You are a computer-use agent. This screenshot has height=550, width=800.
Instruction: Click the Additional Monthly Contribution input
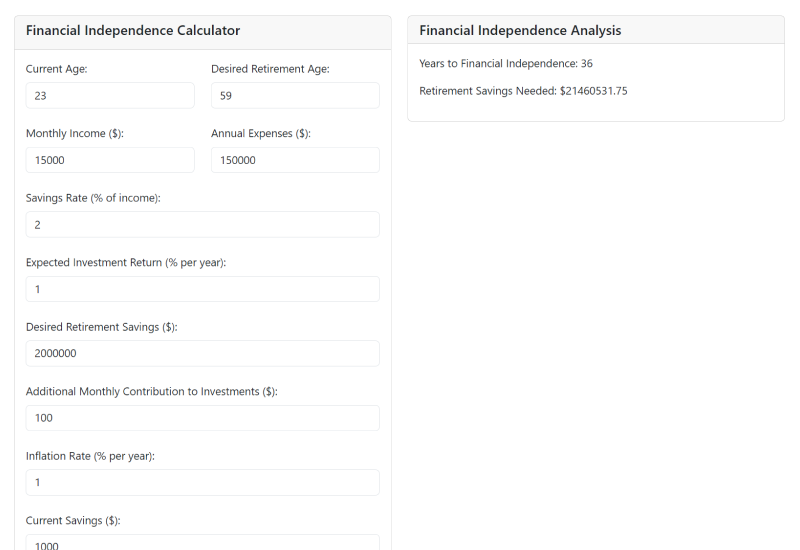(202, 418)
